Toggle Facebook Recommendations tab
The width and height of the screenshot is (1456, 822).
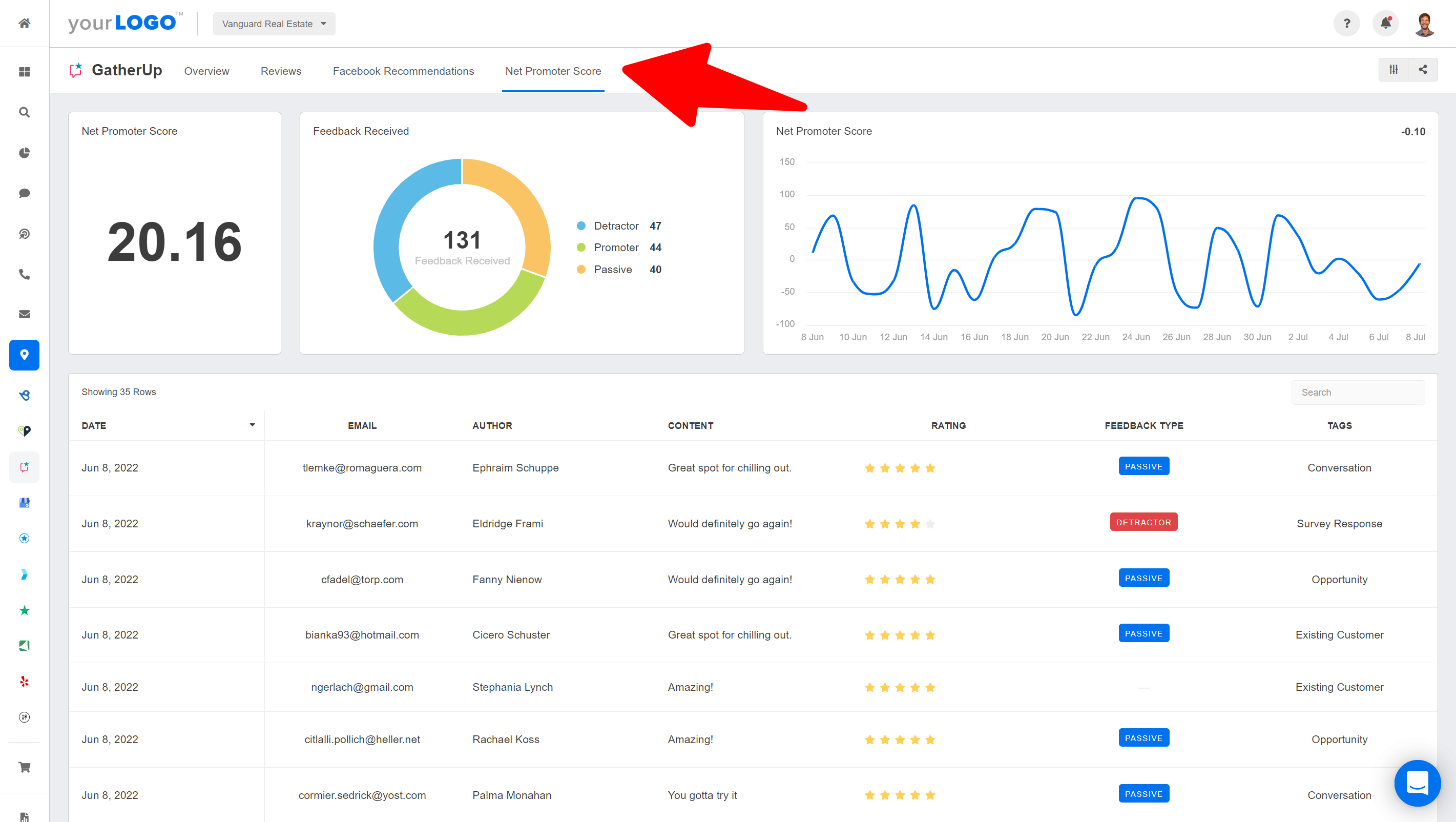click(x=403, y=71)
